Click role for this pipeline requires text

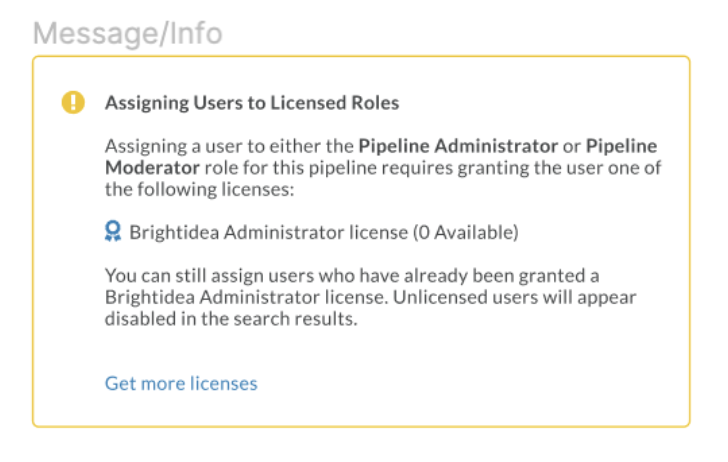point(329,168)
